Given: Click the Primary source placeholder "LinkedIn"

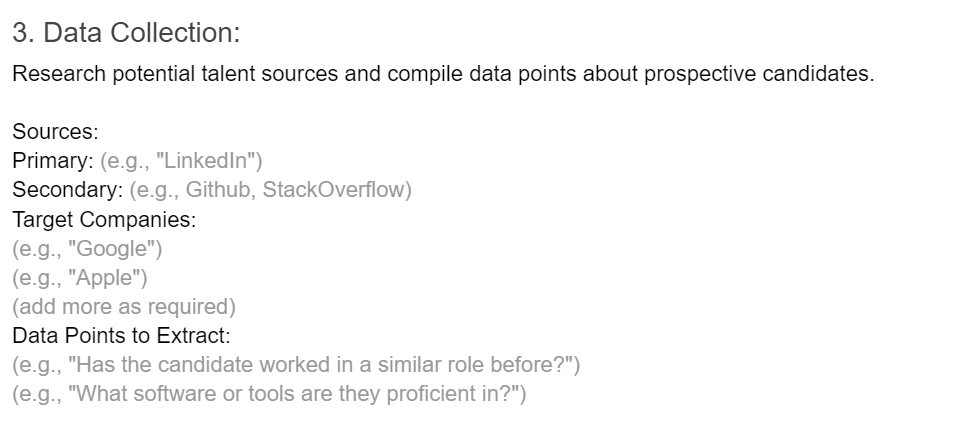Looking at the screenshot, I should pos(181,160).
